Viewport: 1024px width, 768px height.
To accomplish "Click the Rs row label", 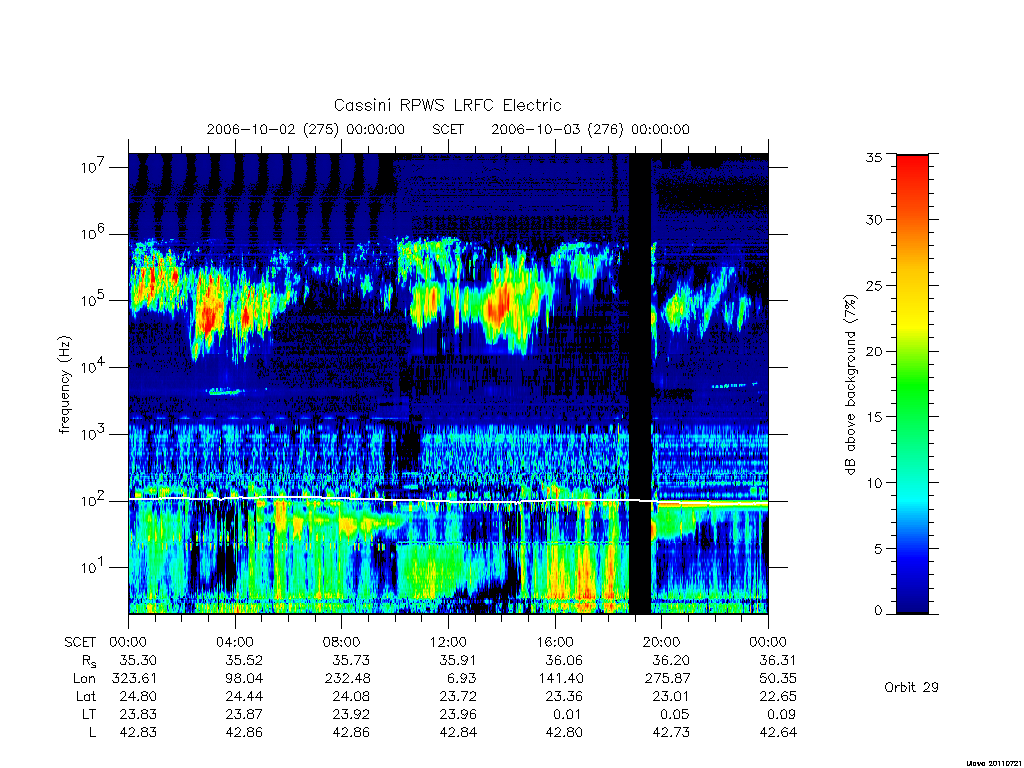I will pyautogui.click(x=89, y=661).
